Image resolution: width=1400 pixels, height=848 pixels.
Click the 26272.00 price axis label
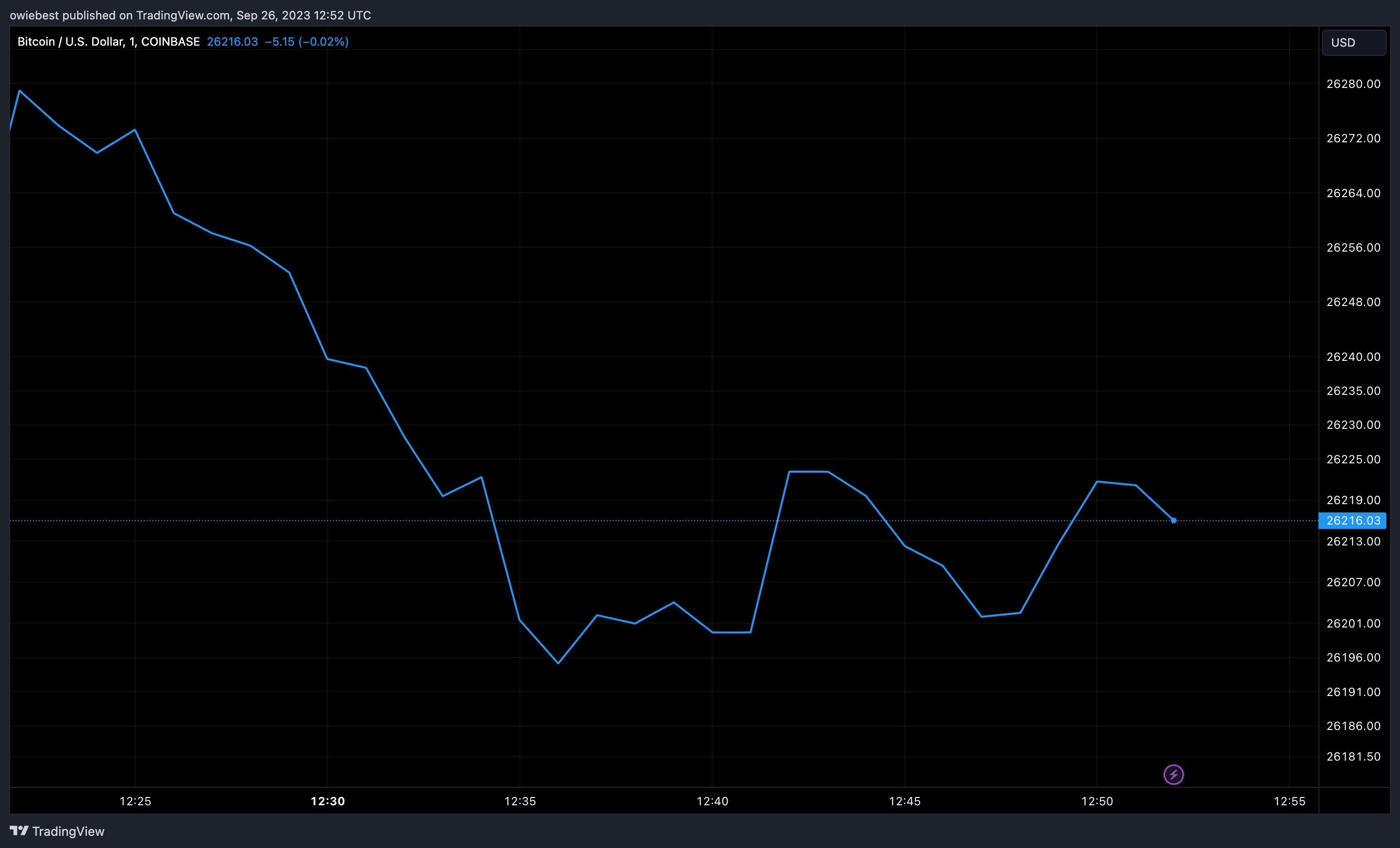[x=1353, y=139]
